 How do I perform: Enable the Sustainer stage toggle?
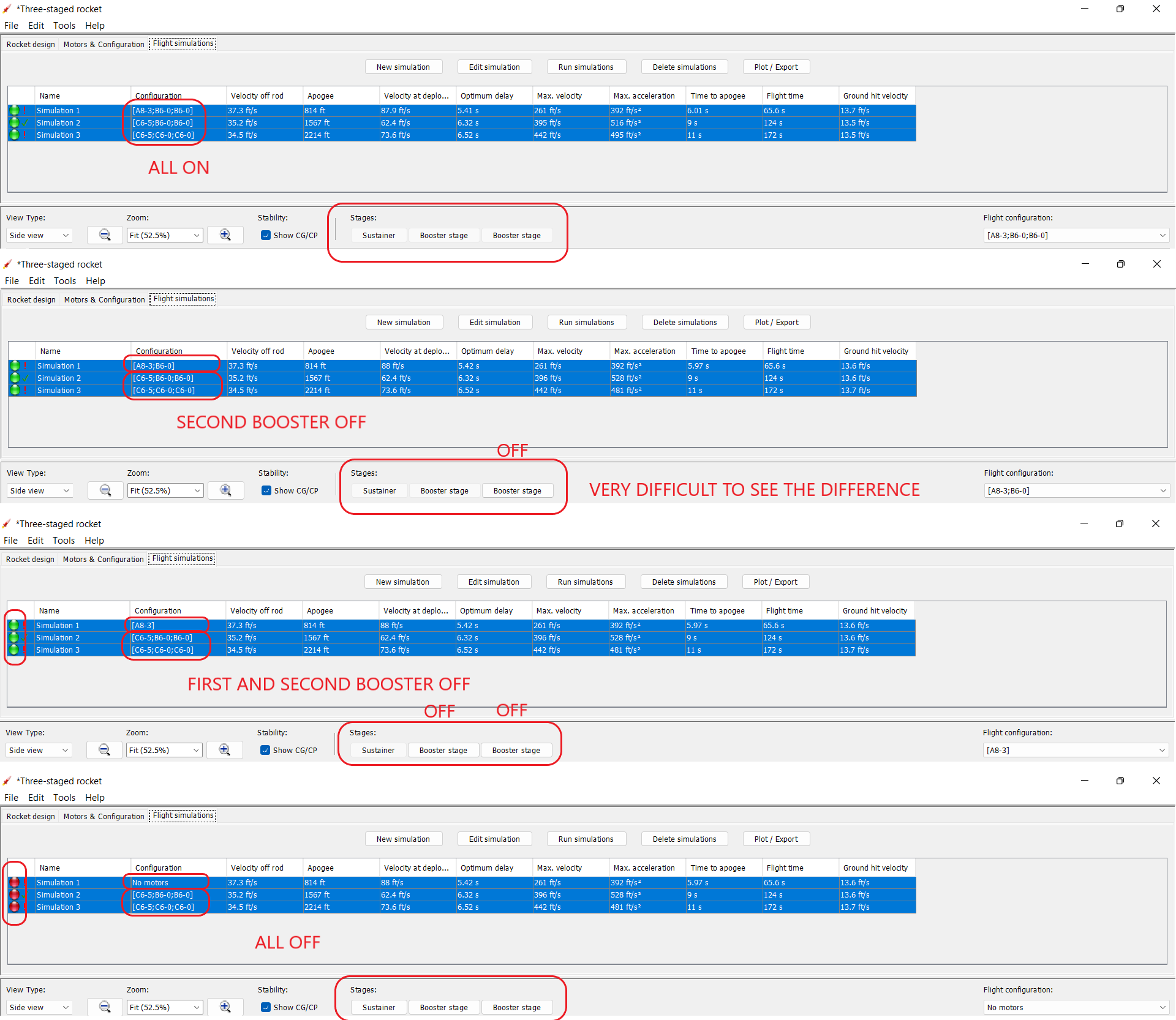click(x=379, y=235)
